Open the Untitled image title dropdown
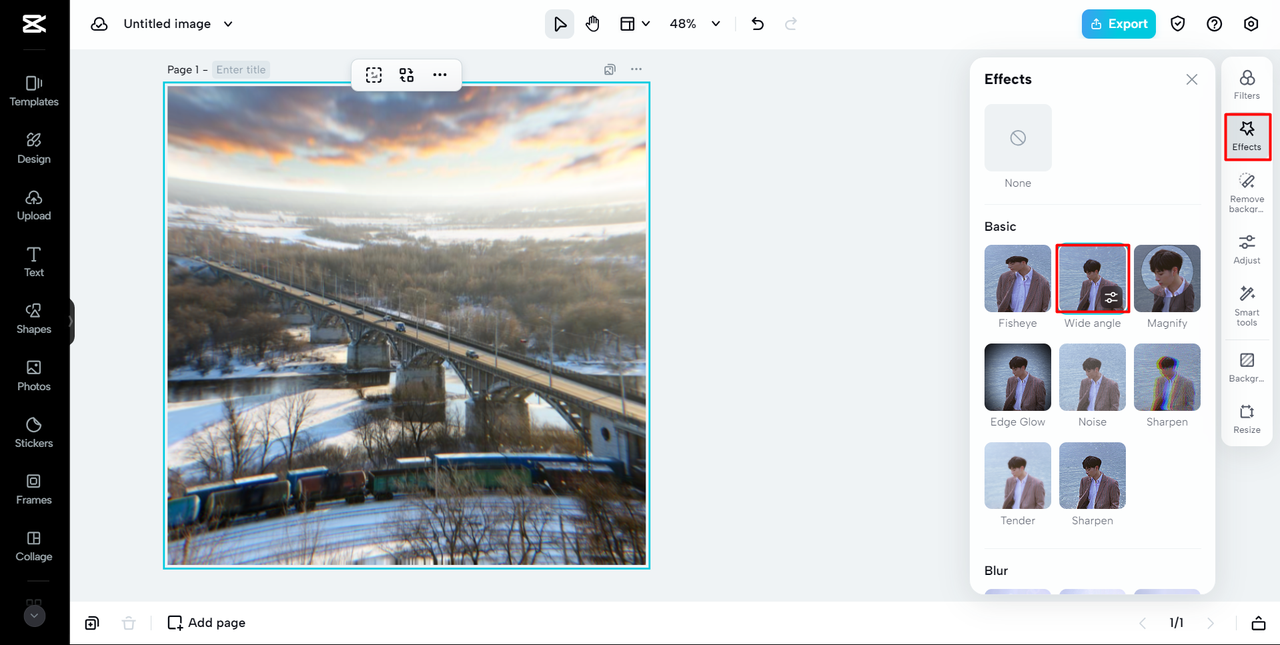This screenshot has width=1280, height=645. 178,24
